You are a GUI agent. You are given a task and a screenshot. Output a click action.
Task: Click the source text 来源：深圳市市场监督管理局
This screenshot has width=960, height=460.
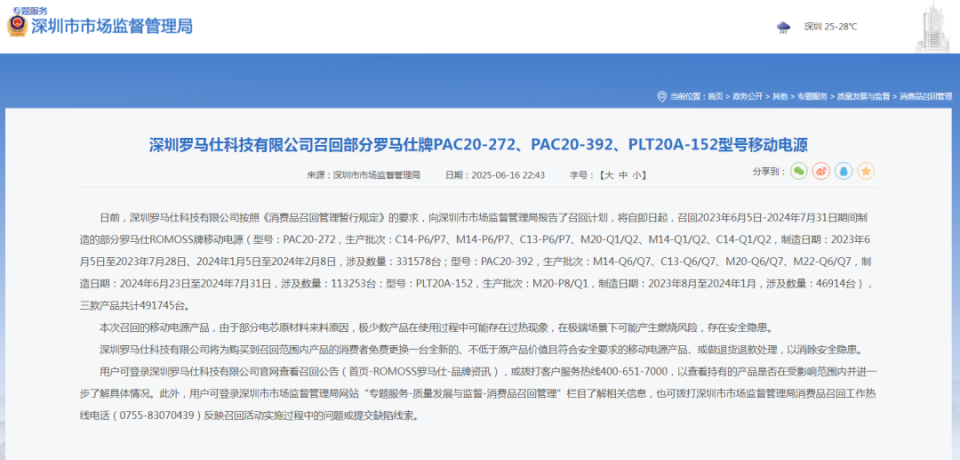tap(364, 175)
